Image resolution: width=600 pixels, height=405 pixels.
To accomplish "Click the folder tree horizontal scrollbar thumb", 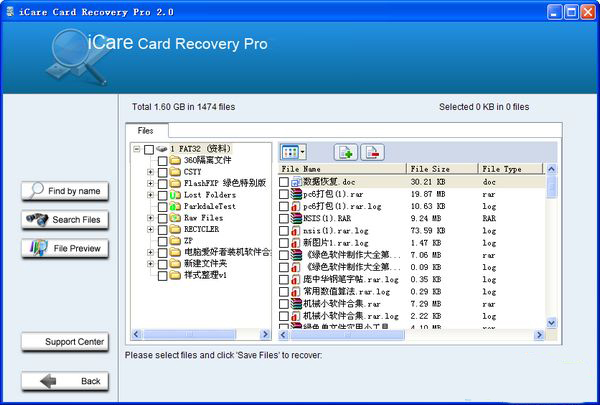I will pos(189,335).
